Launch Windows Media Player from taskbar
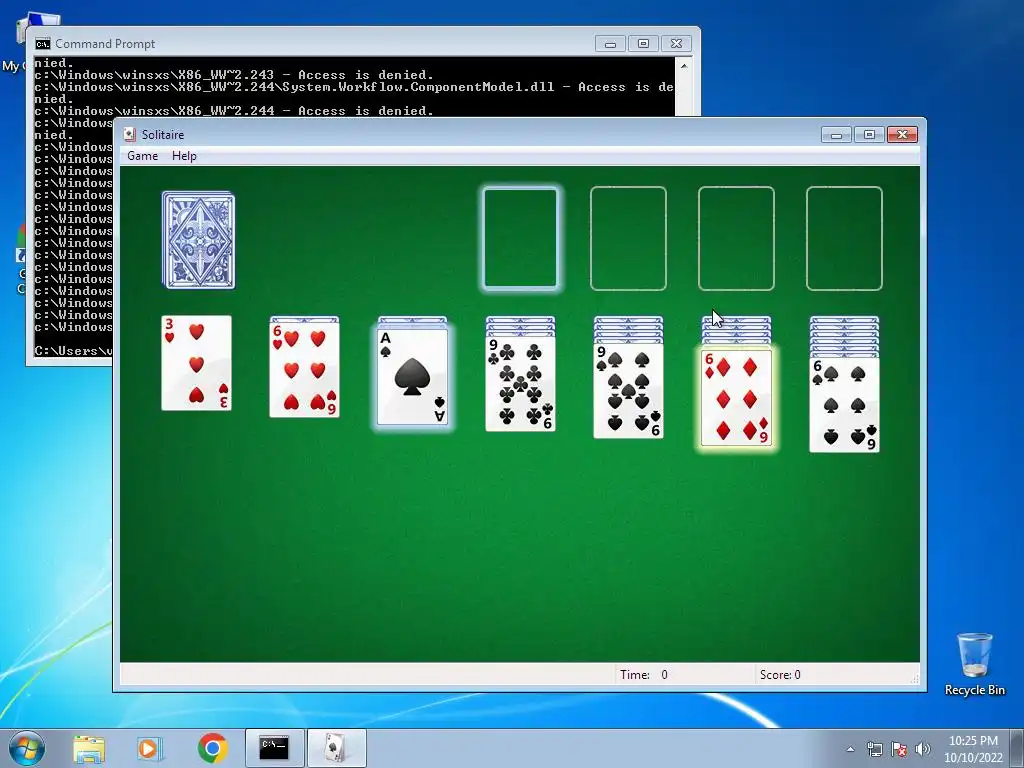This screenshot has width=1024, height=768. point(150,748)
